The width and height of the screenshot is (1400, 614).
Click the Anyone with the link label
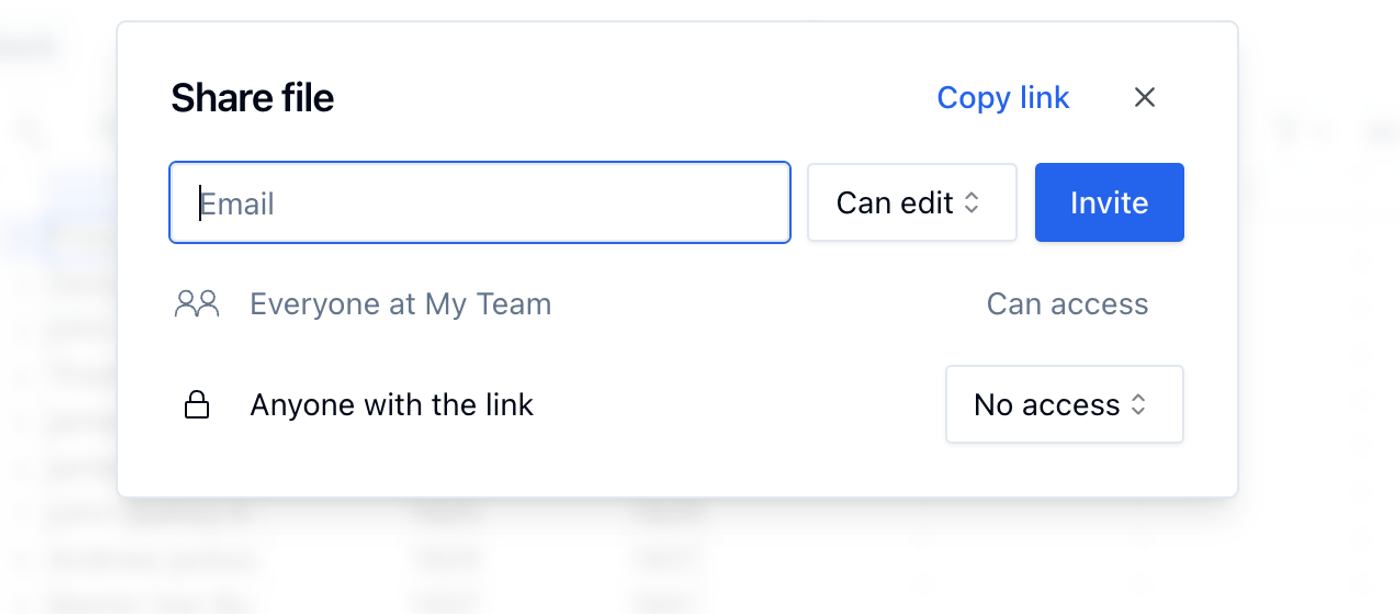coord(392,405)
